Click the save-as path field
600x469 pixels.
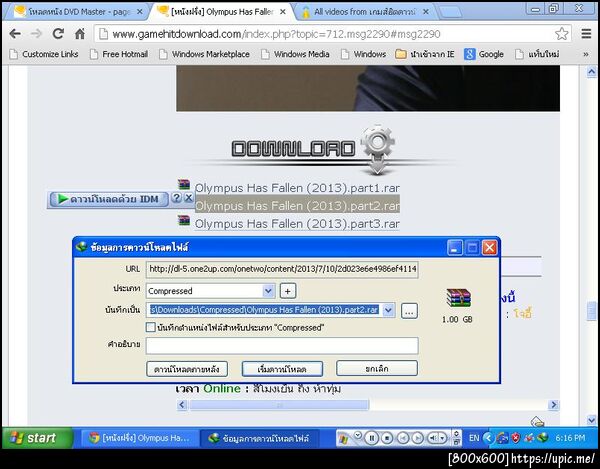point(264,310)
